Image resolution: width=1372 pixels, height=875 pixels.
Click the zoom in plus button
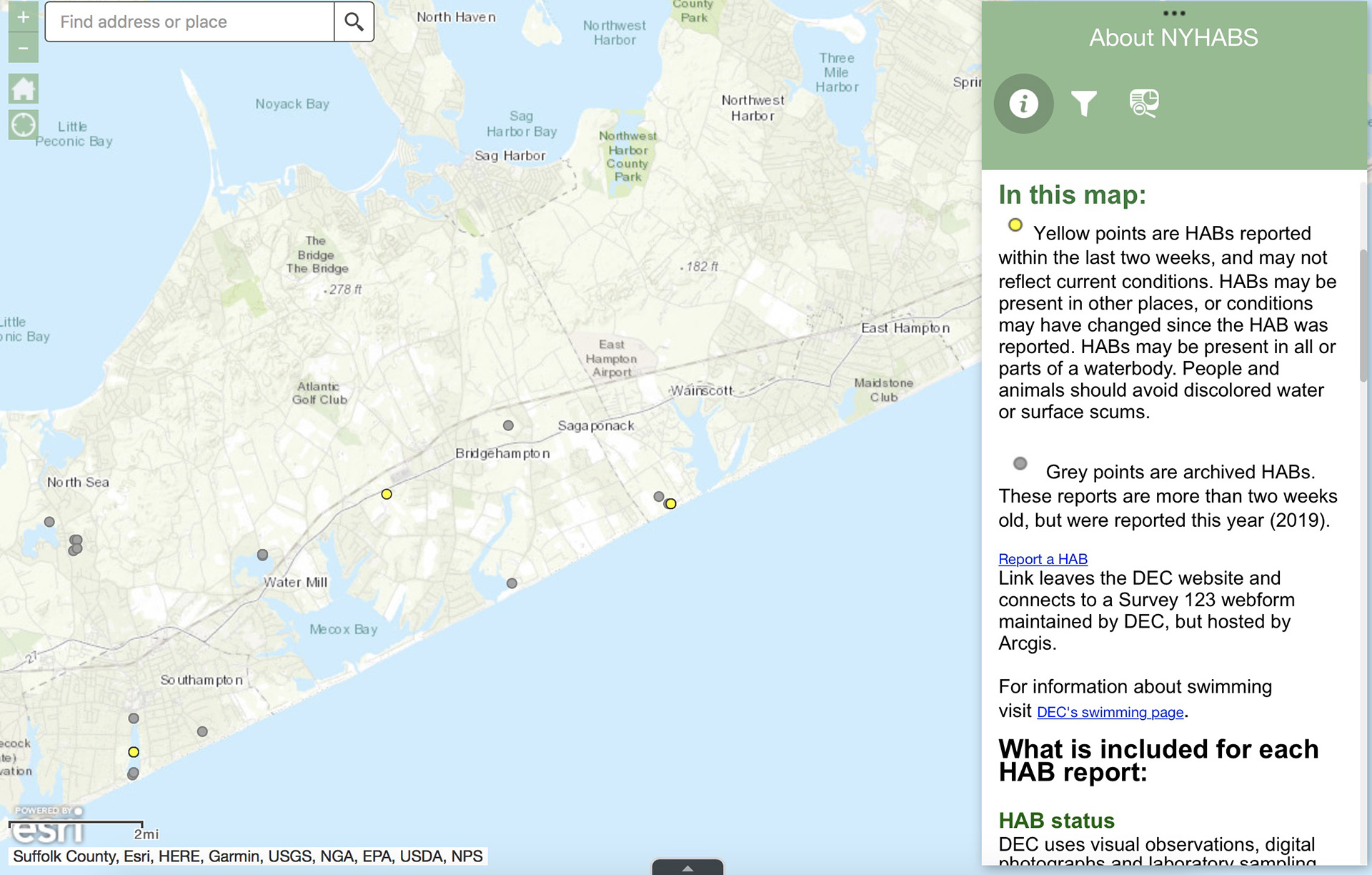[23, 17]
